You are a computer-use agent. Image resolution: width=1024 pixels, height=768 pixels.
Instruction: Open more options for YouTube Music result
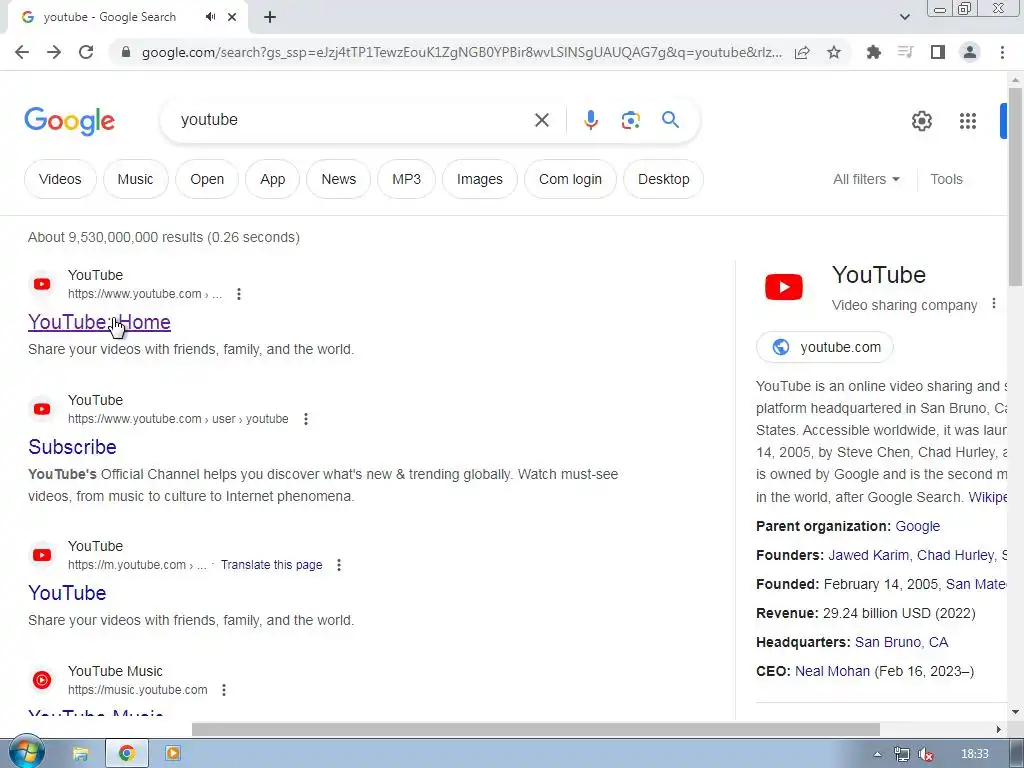[x=224, y=690]
